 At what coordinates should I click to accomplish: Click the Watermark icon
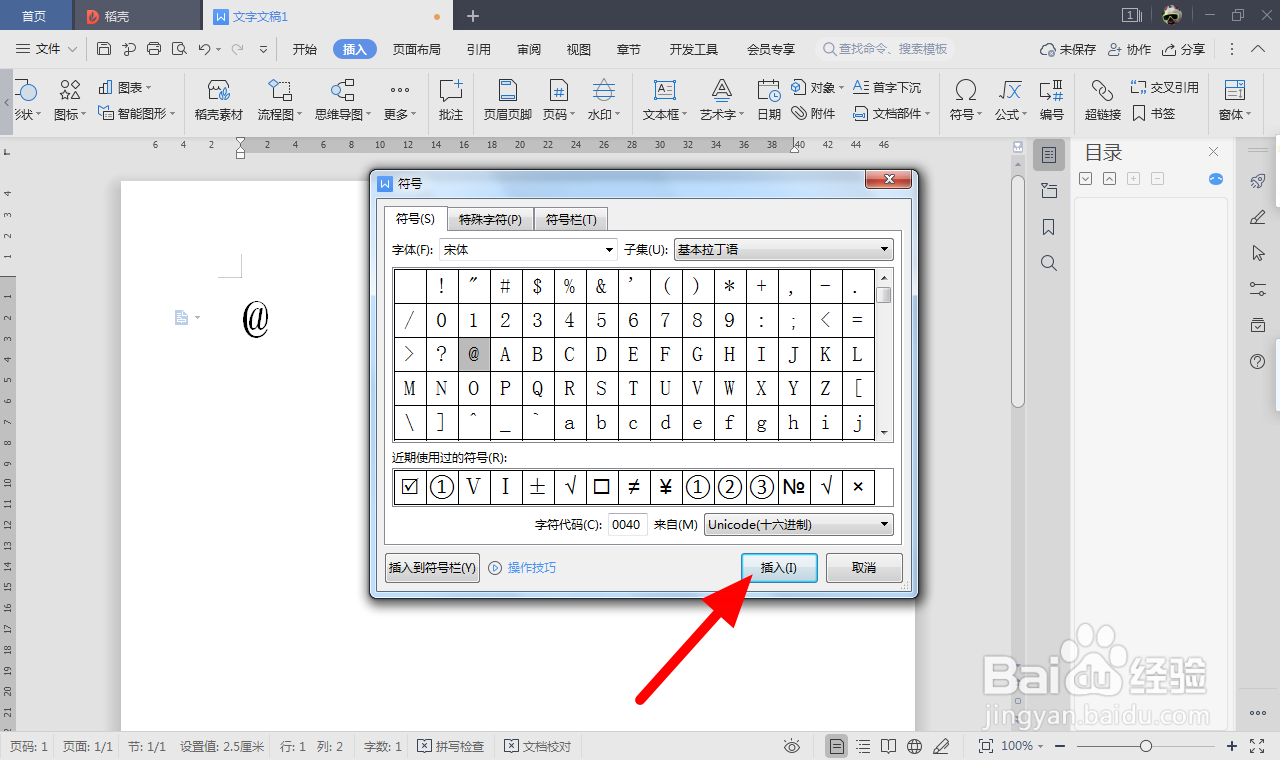[603, 100]
